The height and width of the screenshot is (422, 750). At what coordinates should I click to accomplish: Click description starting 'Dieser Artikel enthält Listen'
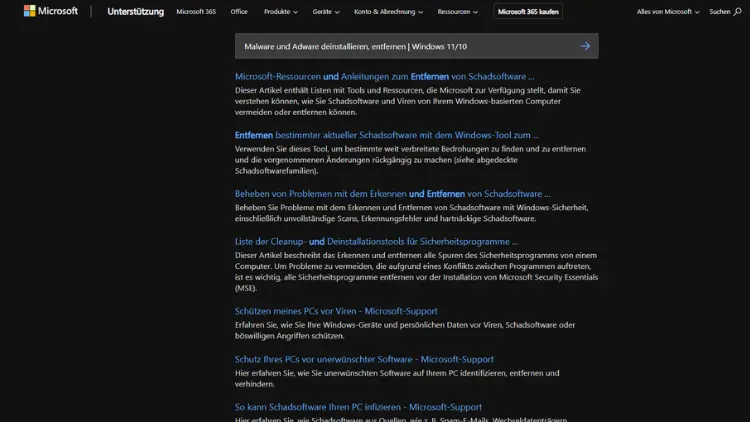click(x=408, y=101)
